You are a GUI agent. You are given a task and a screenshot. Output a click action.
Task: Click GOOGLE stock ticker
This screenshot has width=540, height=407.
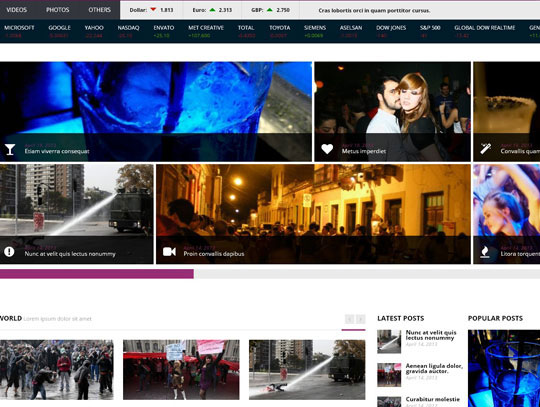[x=59, y=31]
